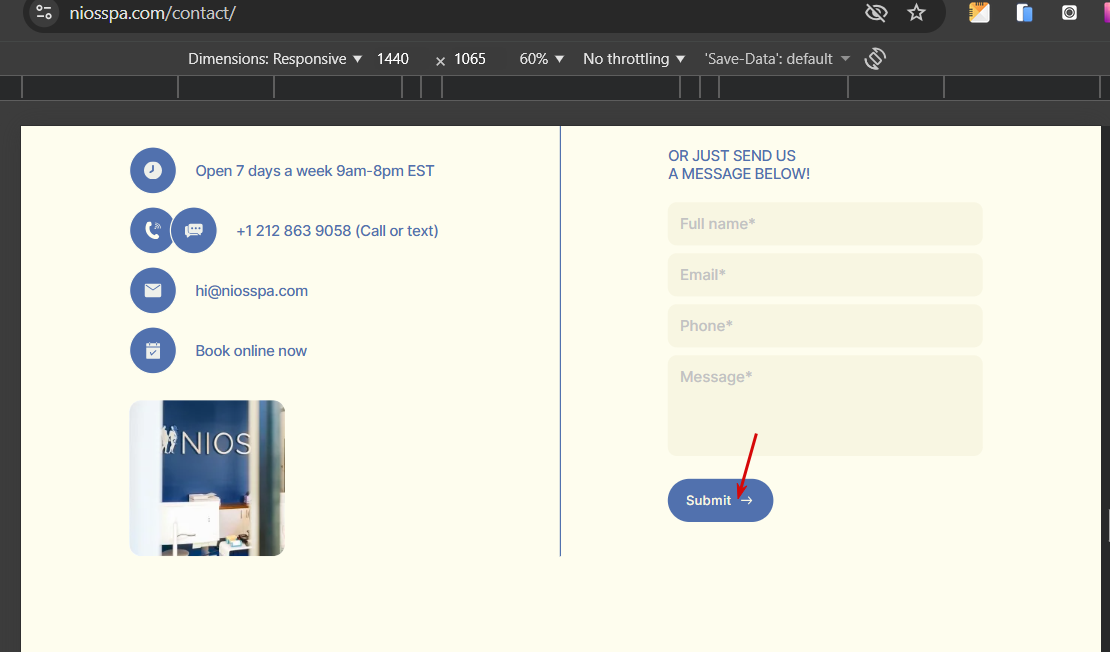Screen dimensions: 1110x652
Task: Click the rotate device orientation icon
Action: (x=875, y=58)
